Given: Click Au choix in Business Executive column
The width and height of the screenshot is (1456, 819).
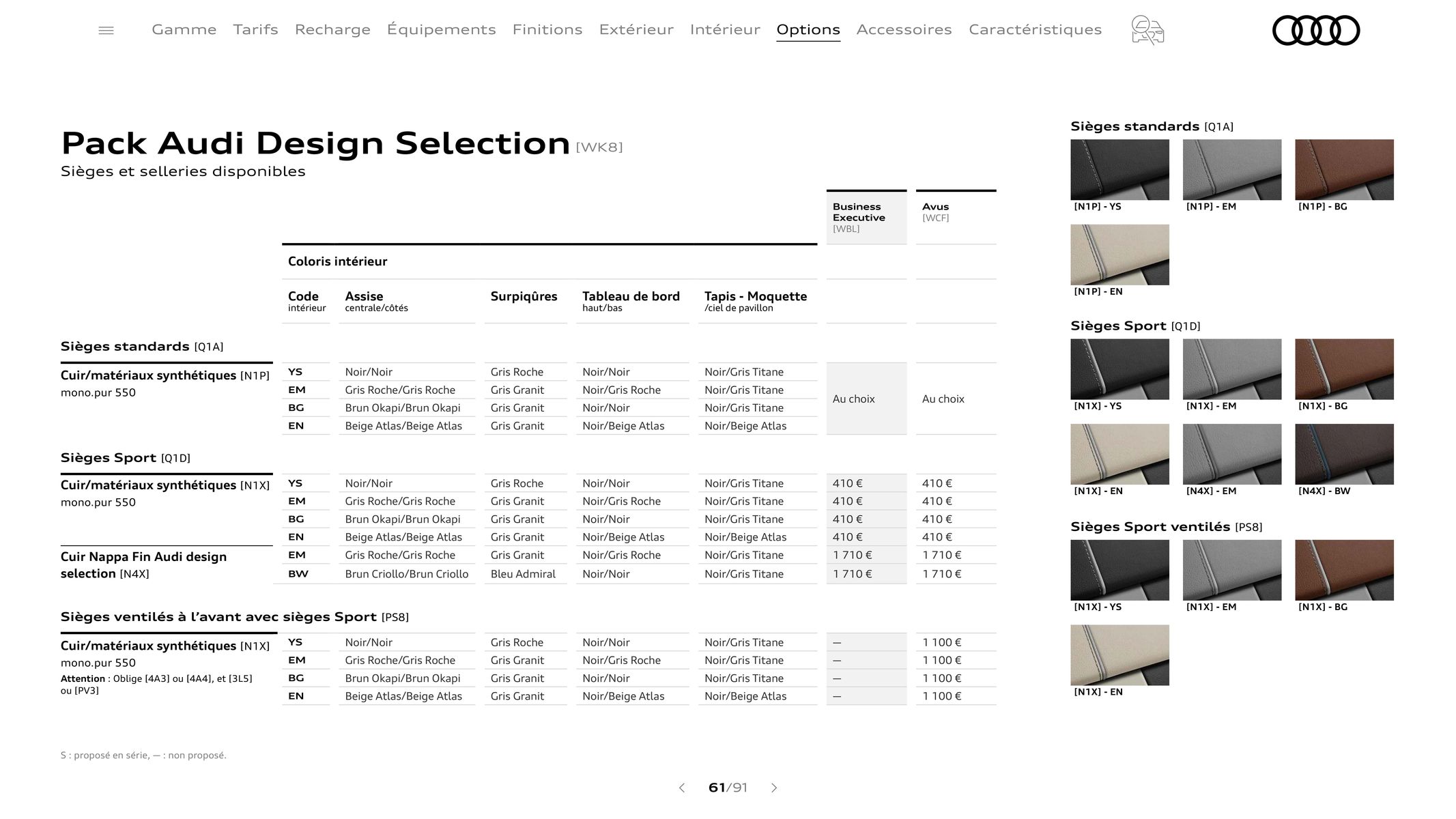Looking at the screenshot, I should [853, 399].
